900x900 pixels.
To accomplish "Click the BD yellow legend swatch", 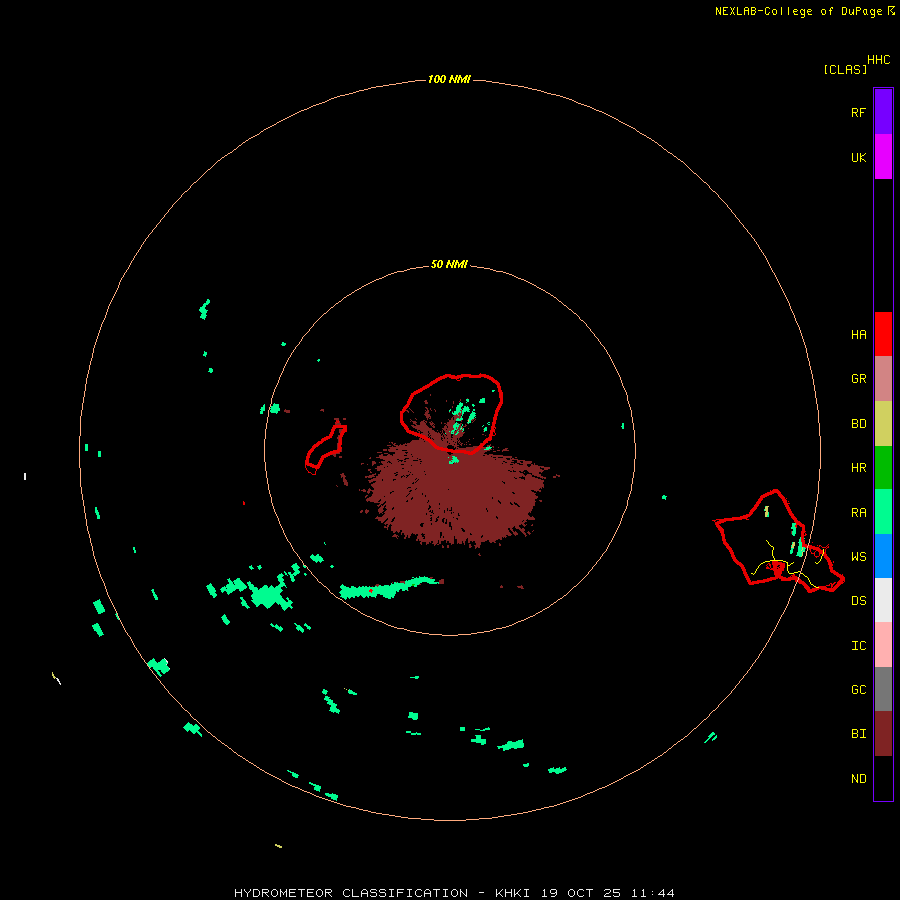I will pos(883,424).
